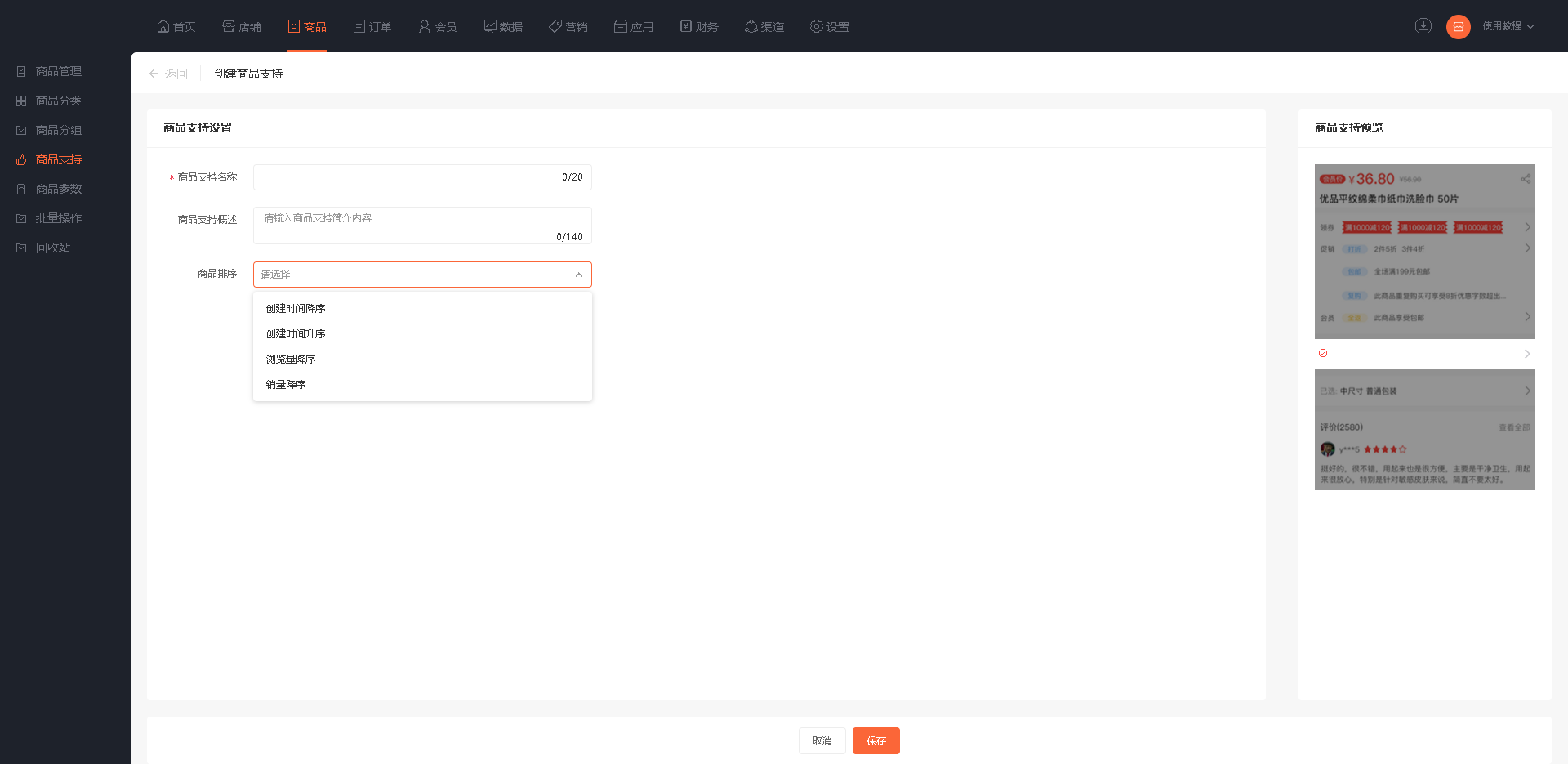Click chevron on 已选 中尺寸 row
Image resolution: width=1568 pixels, height=764 pixels.
[x=1527, y=391]
